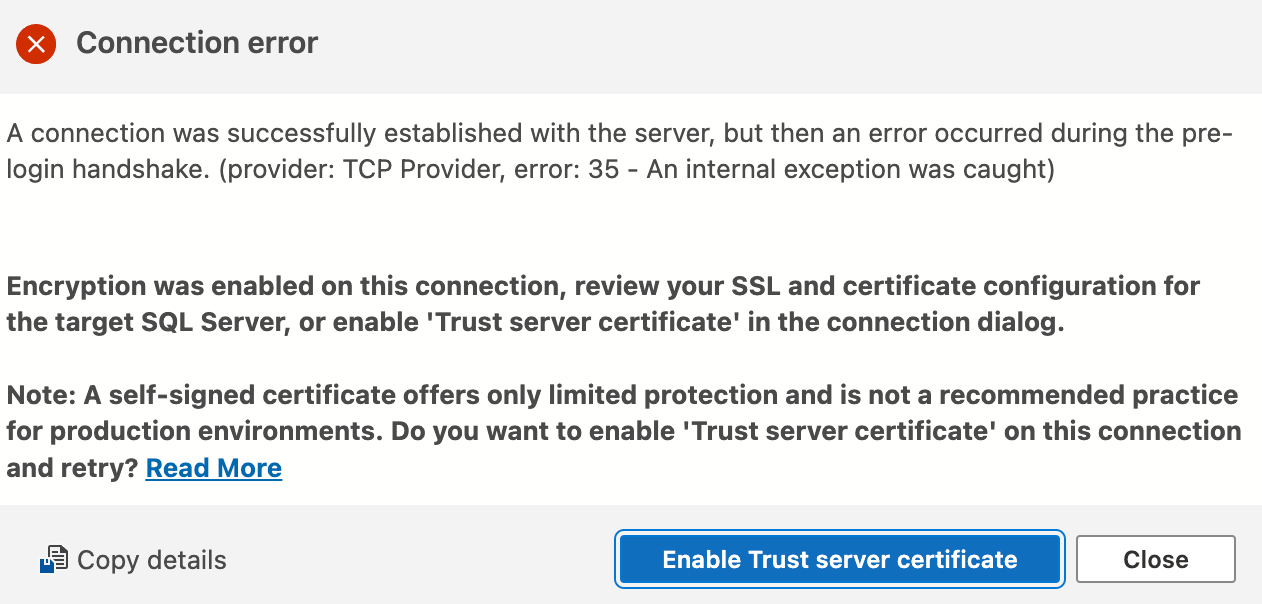Click the footer bar of the dialog
This screenshot has width=1262, height=604.
400,560
